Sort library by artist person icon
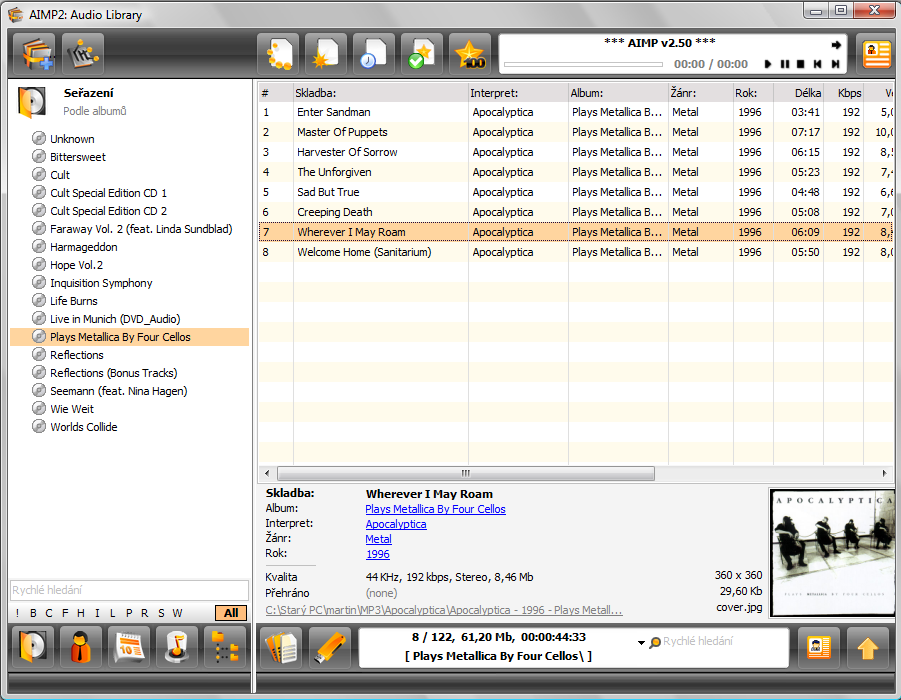This screenshot has height=700, width=901. [x=81, y=647]
